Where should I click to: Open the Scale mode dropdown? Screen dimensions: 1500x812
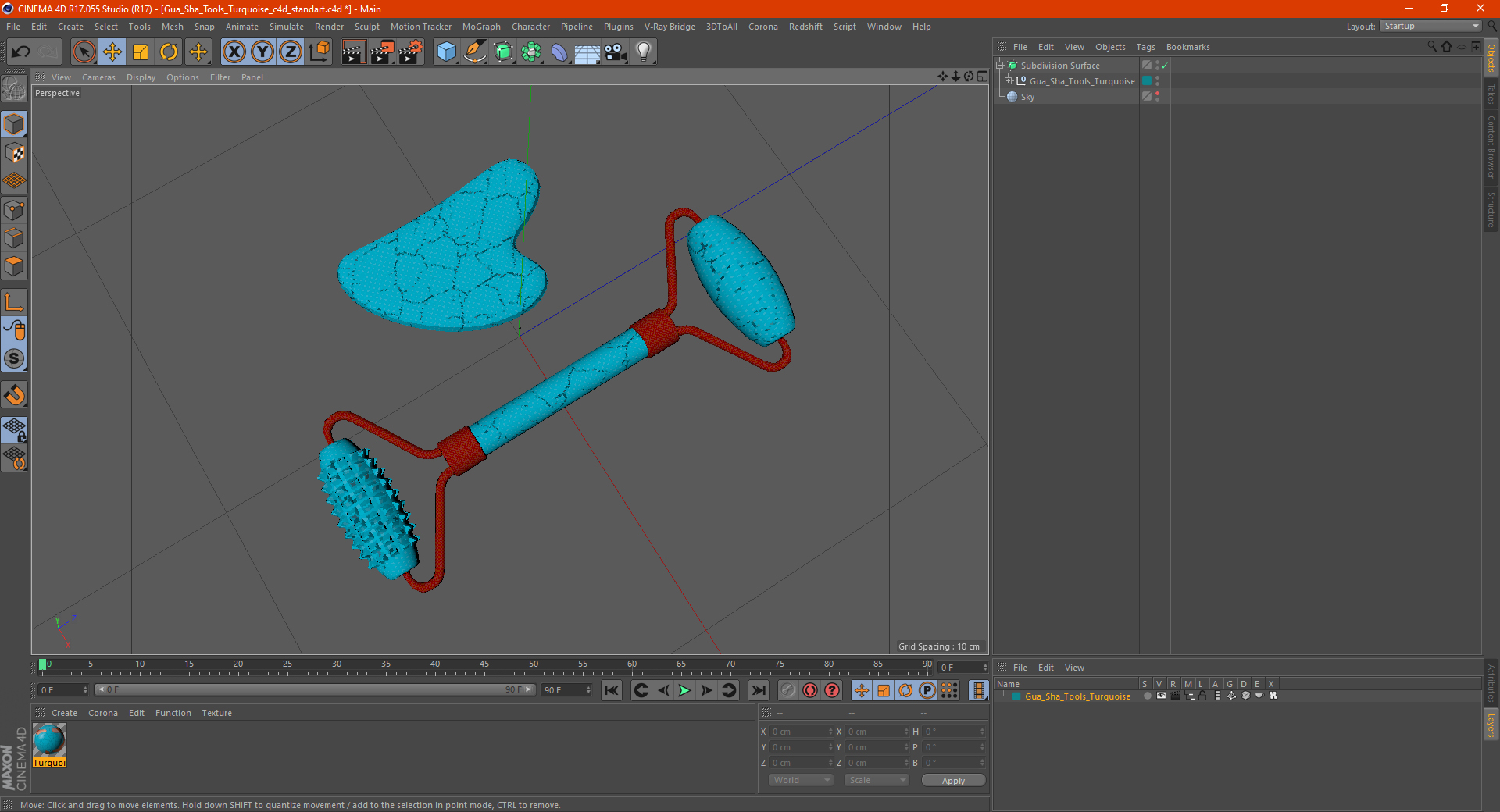[x=877, y=780]
